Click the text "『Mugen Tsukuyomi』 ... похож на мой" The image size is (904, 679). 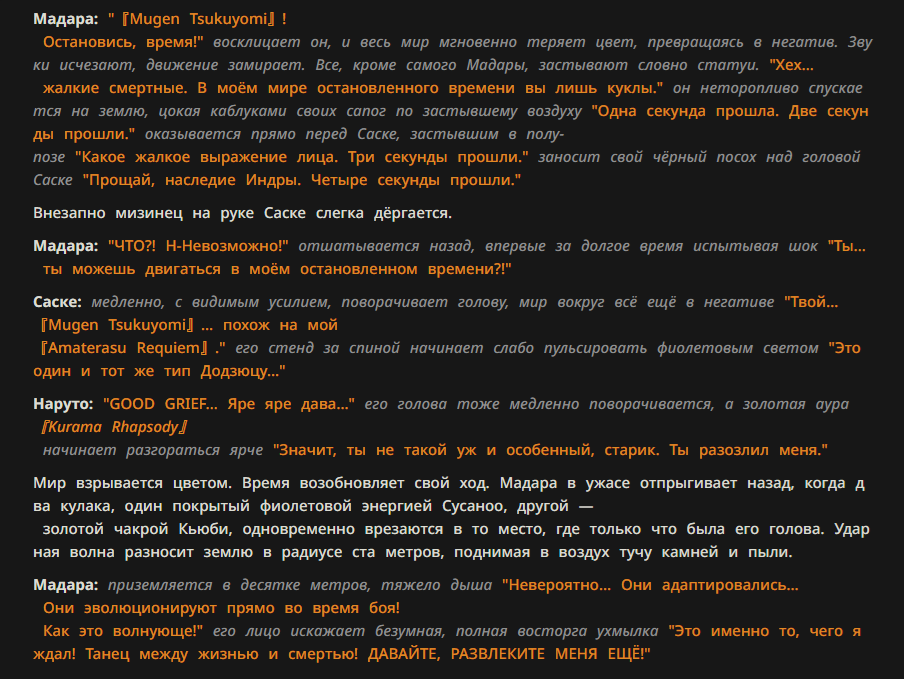(188, 325)
